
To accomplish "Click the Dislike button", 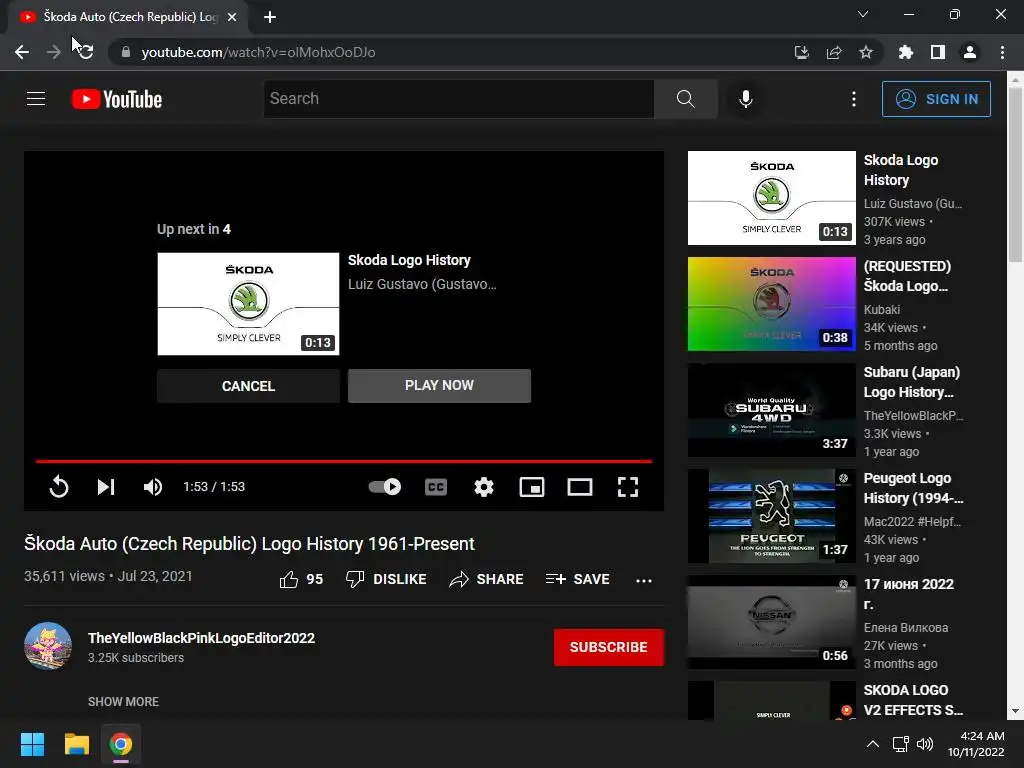I will (386, 579).
